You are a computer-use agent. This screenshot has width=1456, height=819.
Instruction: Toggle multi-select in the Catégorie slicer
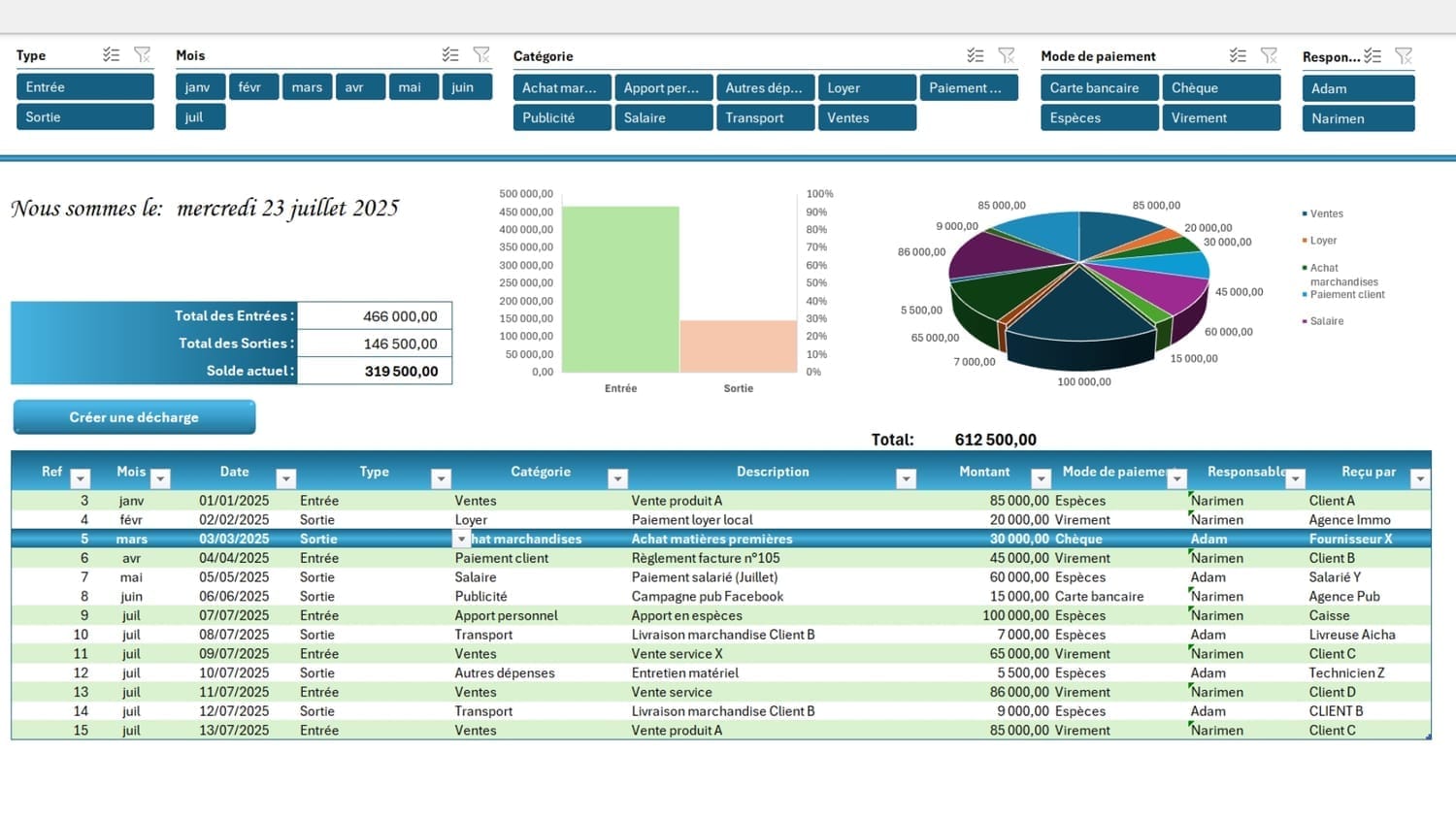click(x=976, y=56)
